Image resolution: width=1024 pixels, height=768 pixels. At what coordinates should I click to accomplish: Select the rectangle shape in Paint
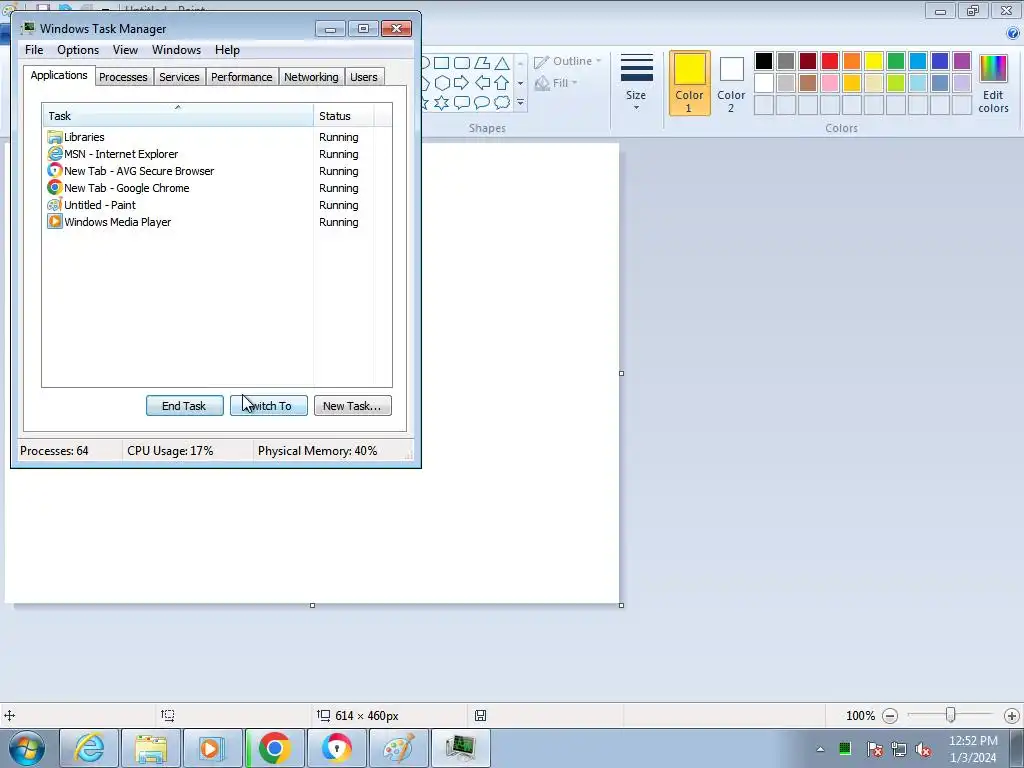pos(441,63)
